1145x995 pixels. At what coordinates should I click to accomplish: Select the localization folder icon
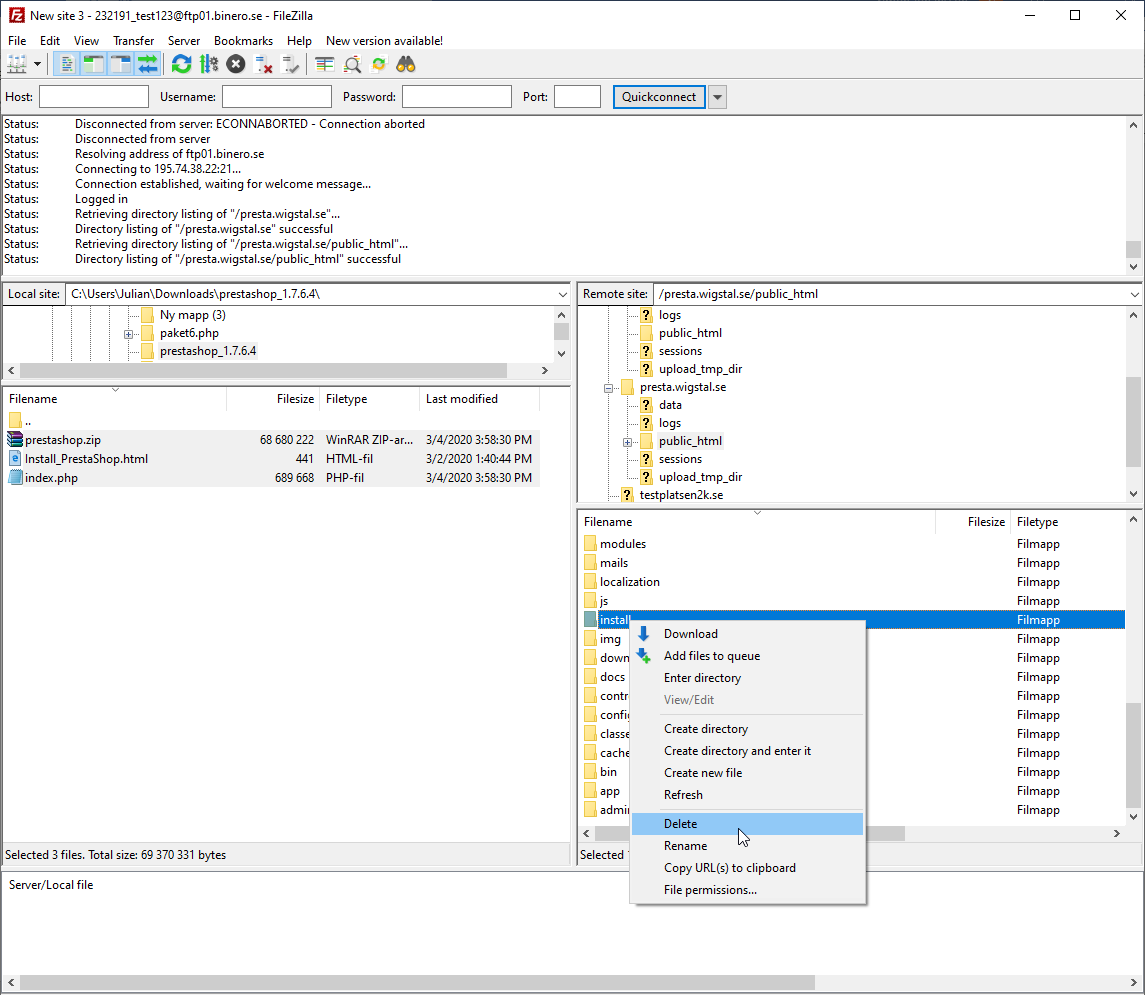point(591,582)
